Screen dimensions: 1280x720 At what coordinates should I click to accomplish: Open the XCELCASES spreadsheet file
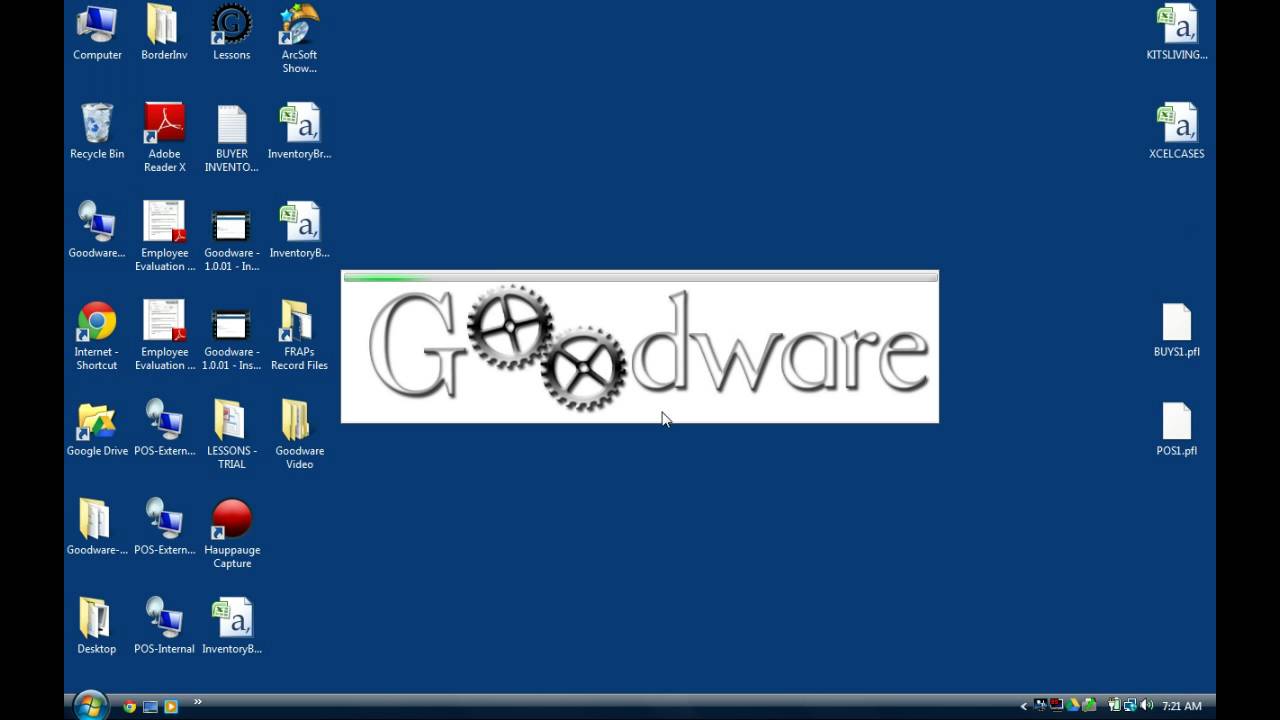(x=1177, y=132)
